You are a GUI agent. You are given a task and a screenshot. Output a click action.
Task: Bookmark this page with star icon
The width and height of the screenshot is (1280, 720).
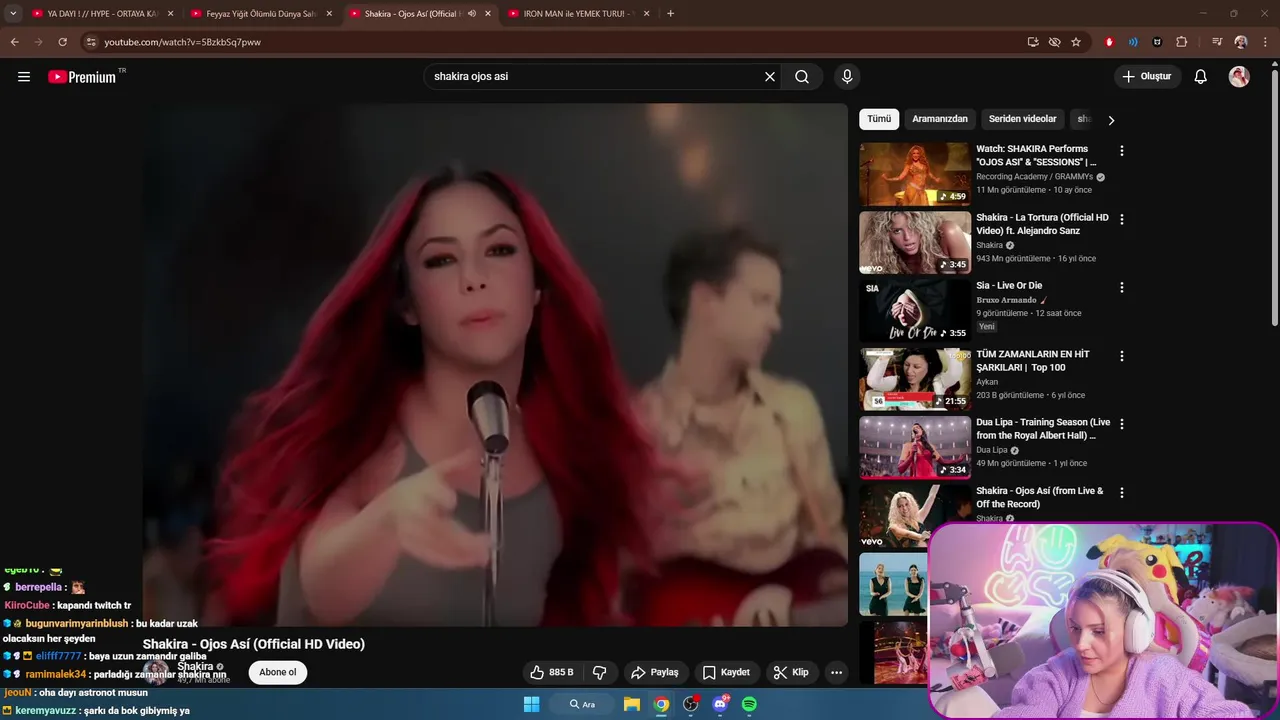click(x=1076, y=42)
